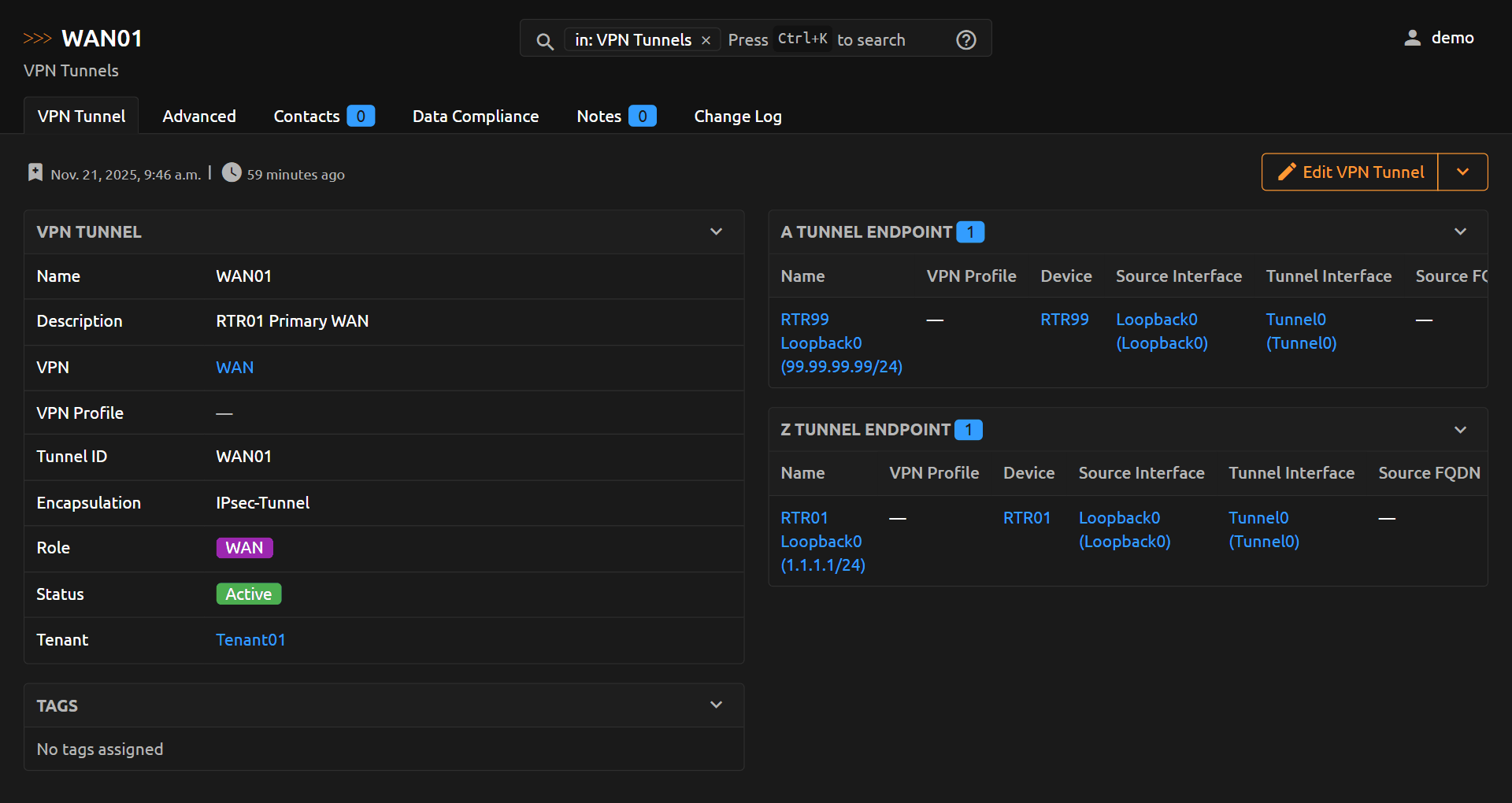Screen dimensions: 1512x803
Task: Click the Notes count badge
Action: (x=642, y=117)
